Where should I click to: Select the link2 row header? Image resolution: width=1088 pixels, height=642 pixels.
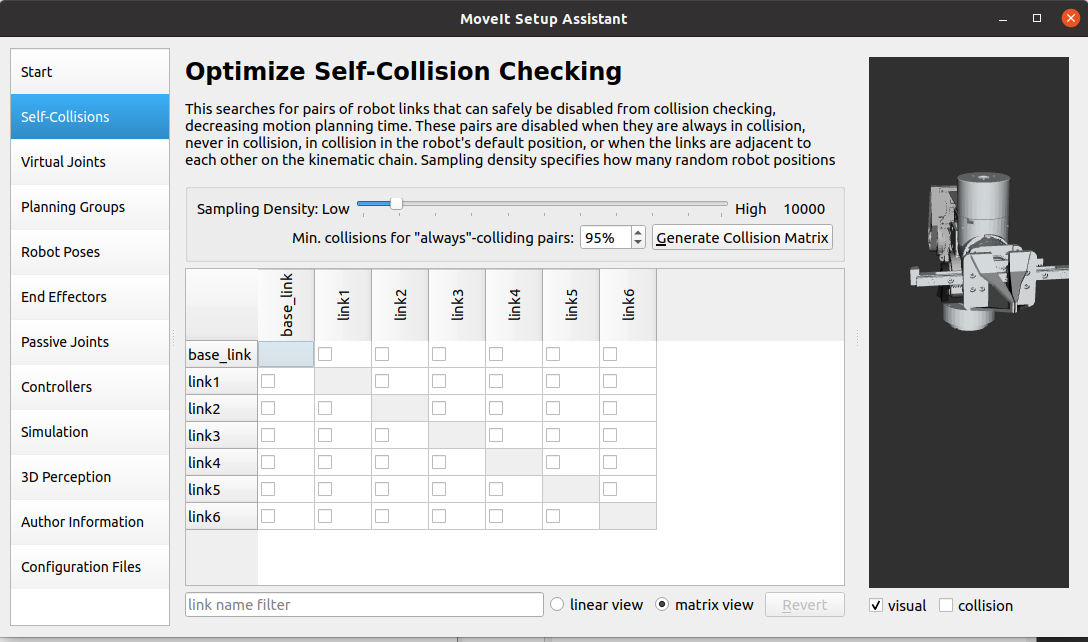point(221,408)
